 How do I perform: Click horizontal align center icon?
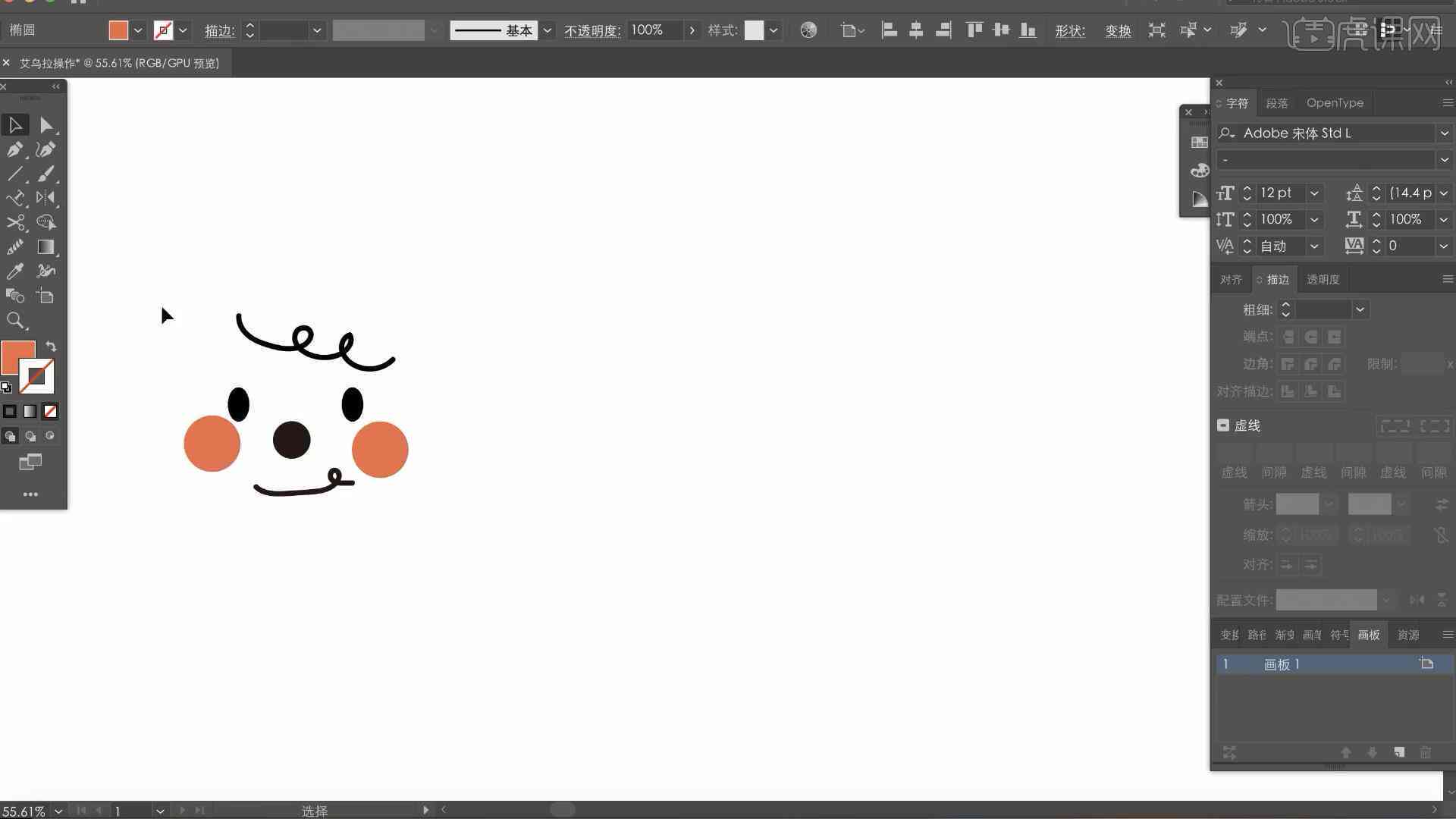pos(916,30)
